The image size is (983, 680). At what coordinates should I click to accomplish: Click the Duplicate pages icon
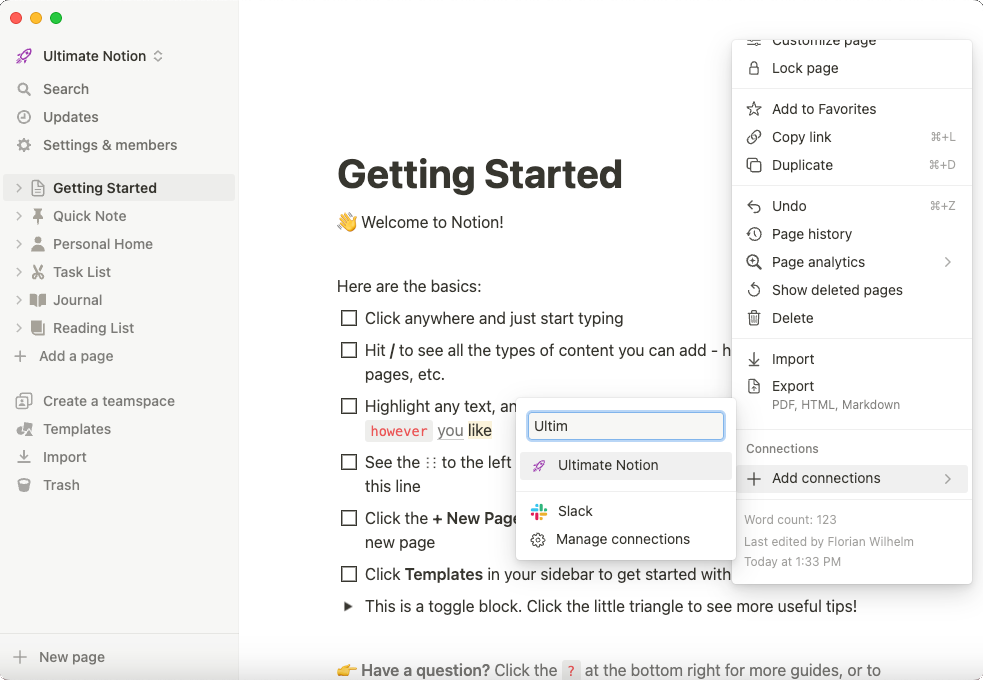pos(754,165)
